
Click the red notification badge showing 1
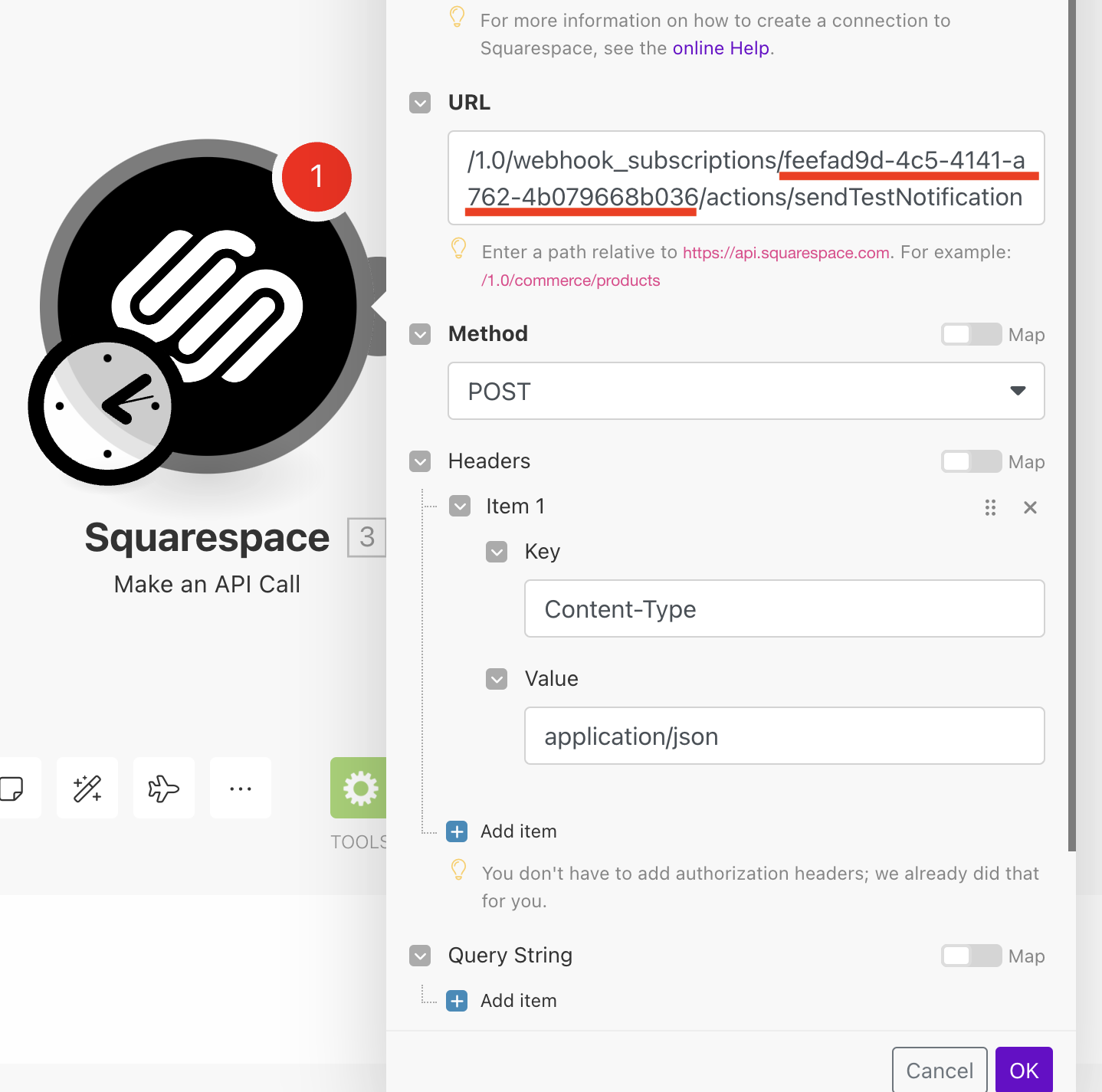coord(316,177)
